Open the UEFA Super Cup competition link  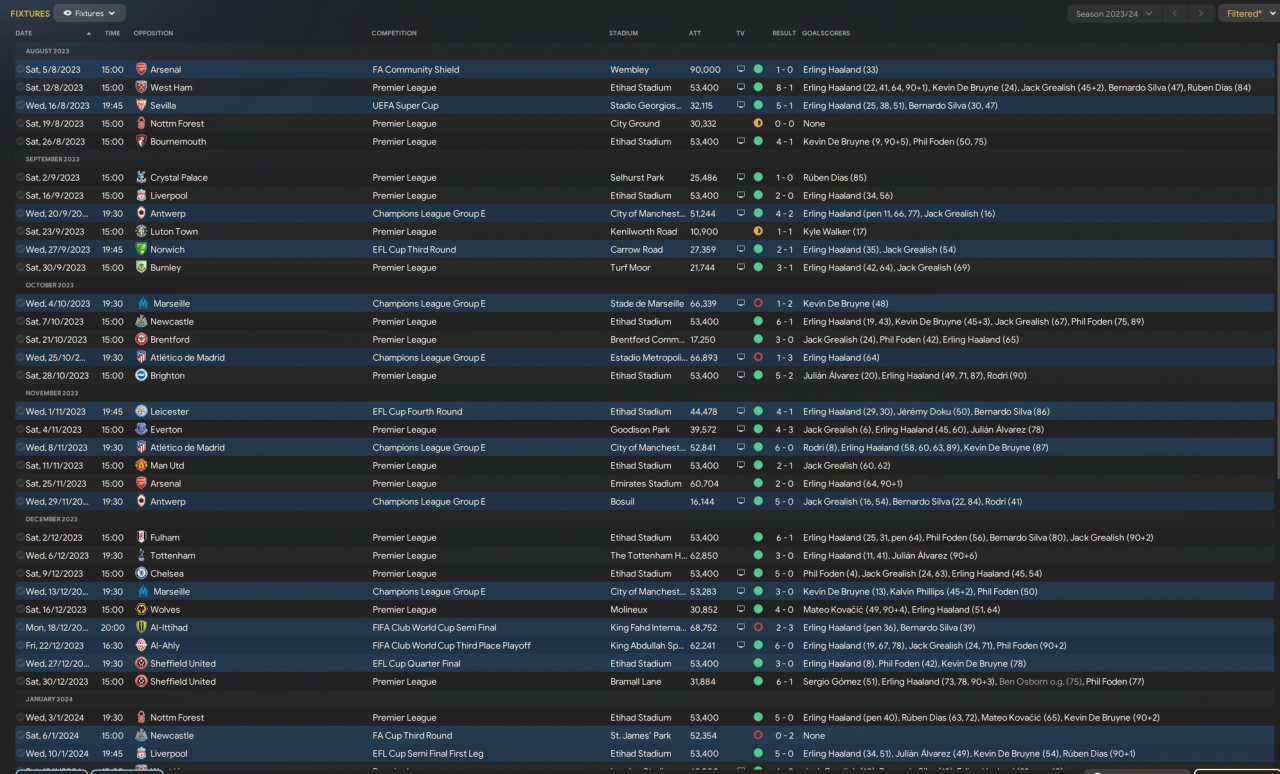tap(405, 106)
